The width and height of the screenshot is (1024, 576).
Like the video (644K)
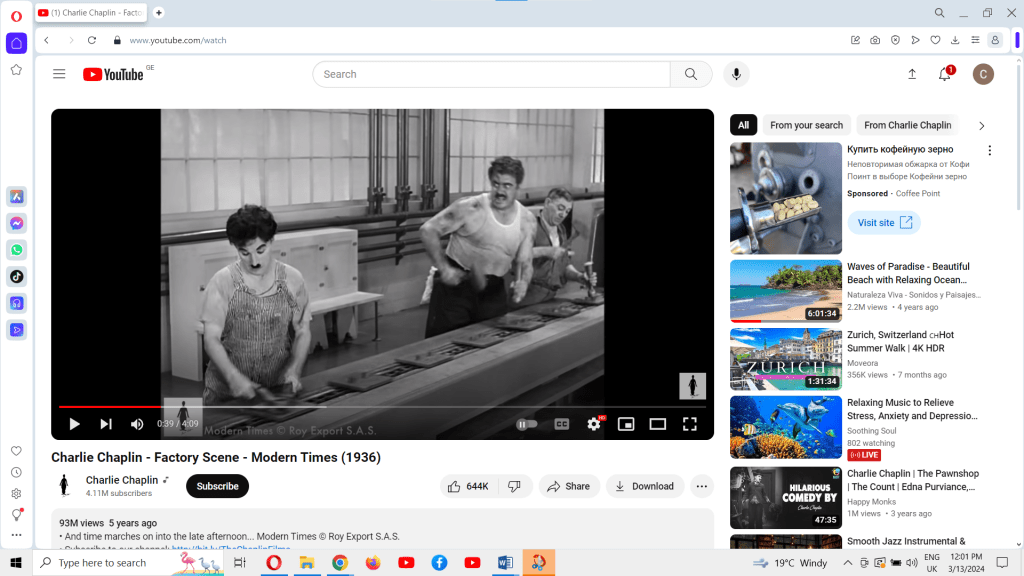(x=468, y=486)
